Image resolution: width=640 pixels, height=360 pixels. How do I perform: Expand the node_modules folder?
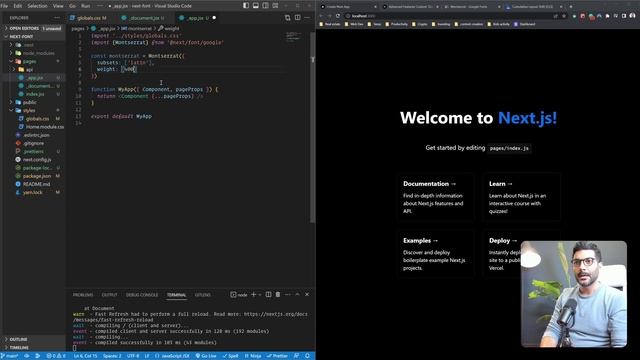point(35,53)
